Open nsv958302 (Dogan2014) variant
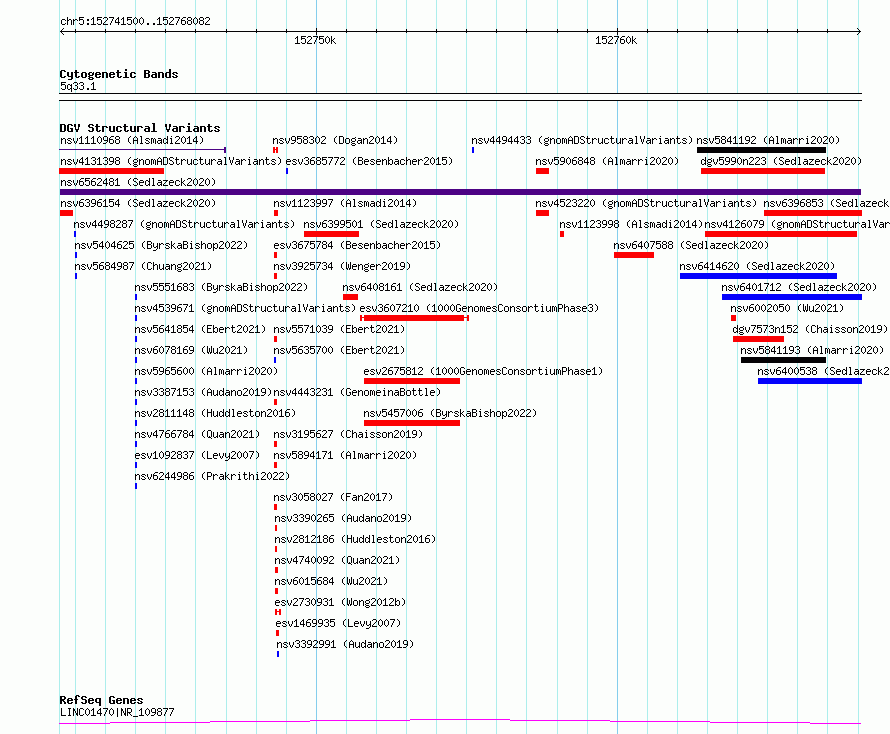This screenshot has width=890, height=734. [x=335, y=140]
